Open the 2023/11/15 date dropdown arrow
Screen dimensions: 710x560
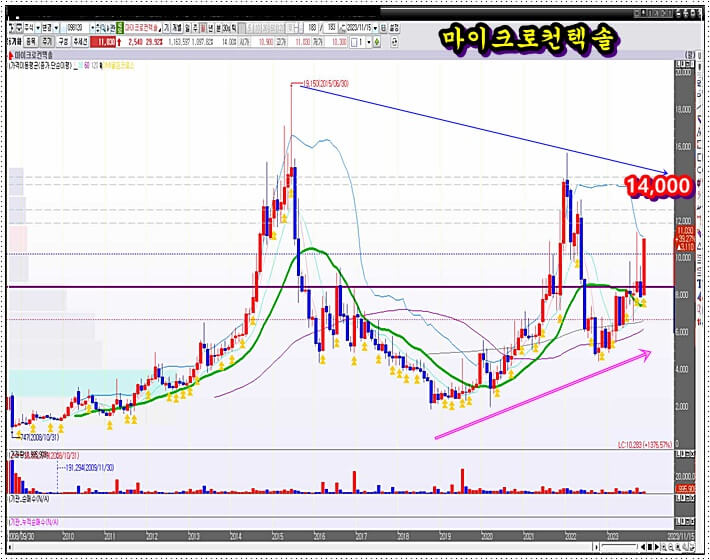click(375, 28)
